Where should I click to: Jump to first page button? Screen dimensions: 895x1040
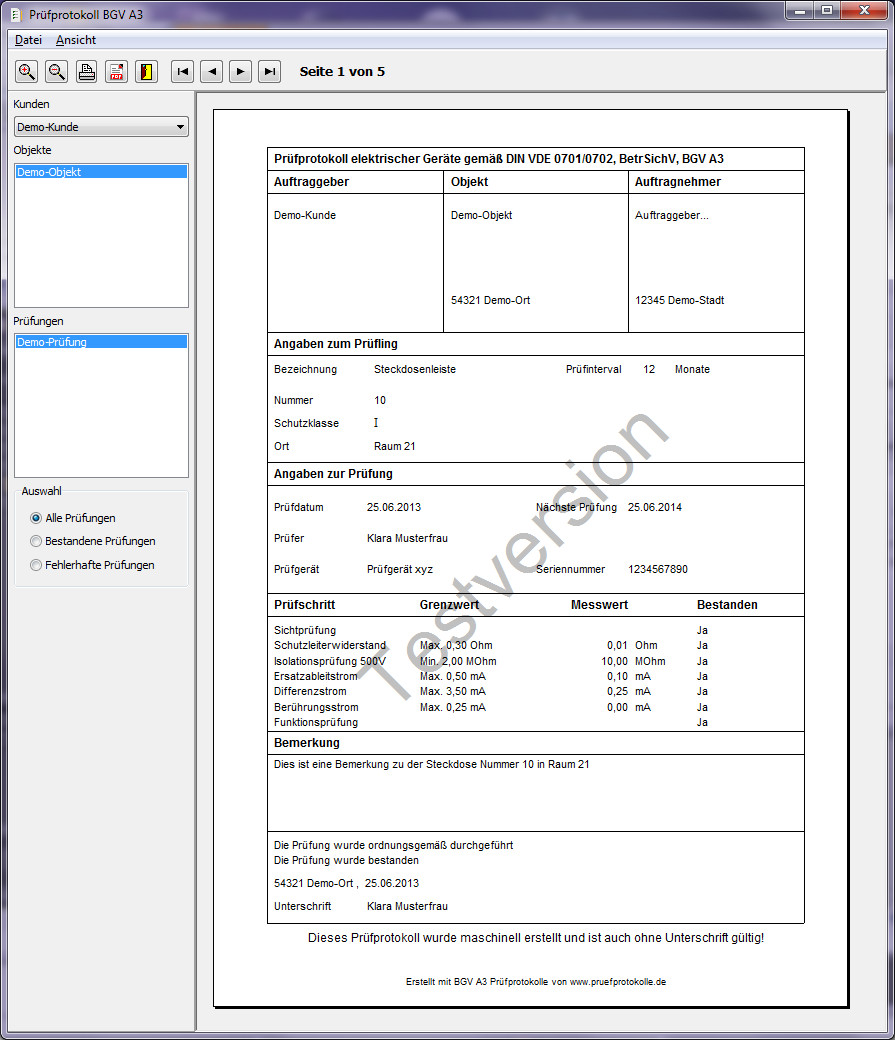coord(182,72)
